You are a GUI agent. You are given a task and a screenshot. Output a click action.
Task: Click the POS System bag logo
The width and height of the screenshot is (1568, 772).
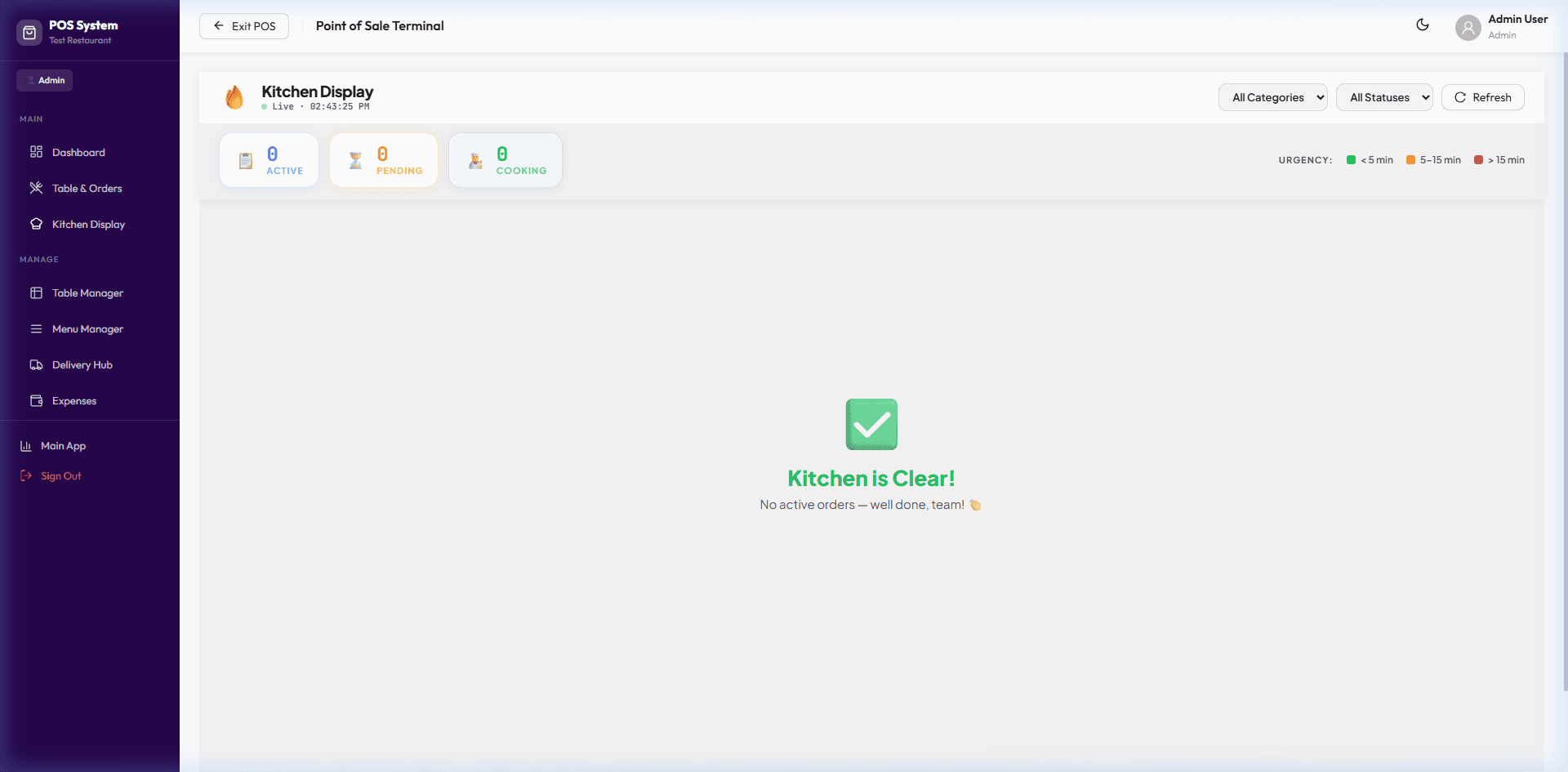click(29, 33)
